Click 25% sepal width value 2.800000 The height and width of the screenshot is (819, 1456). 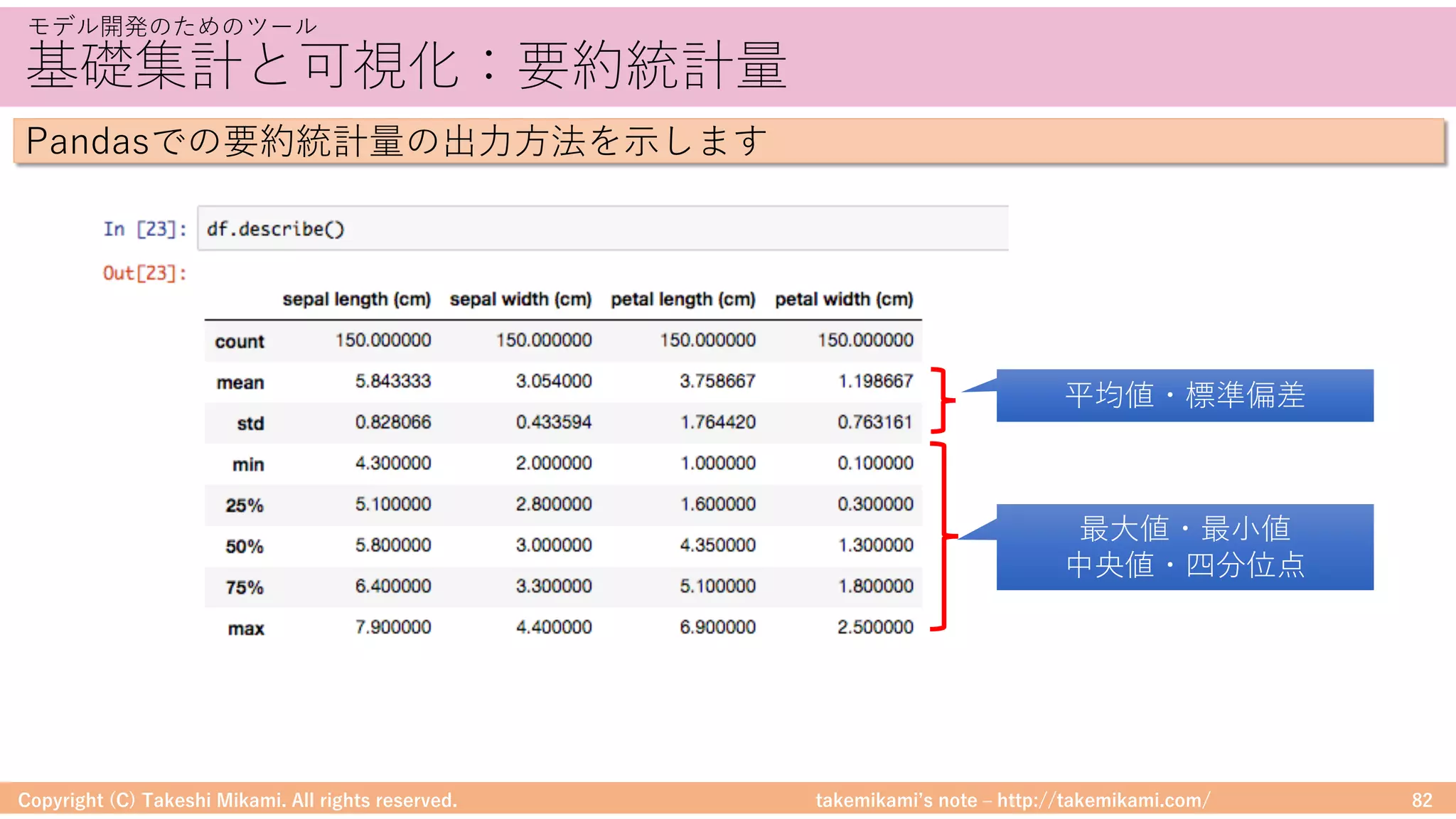tap(554, 504)
